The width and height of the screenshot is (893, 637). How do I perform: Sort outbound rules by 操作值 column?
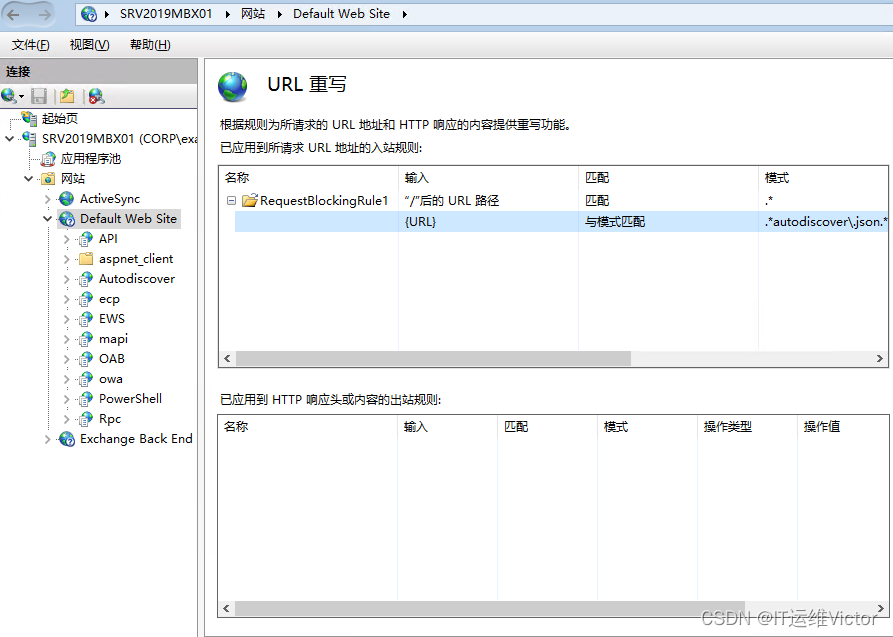(x=843, y=427)
